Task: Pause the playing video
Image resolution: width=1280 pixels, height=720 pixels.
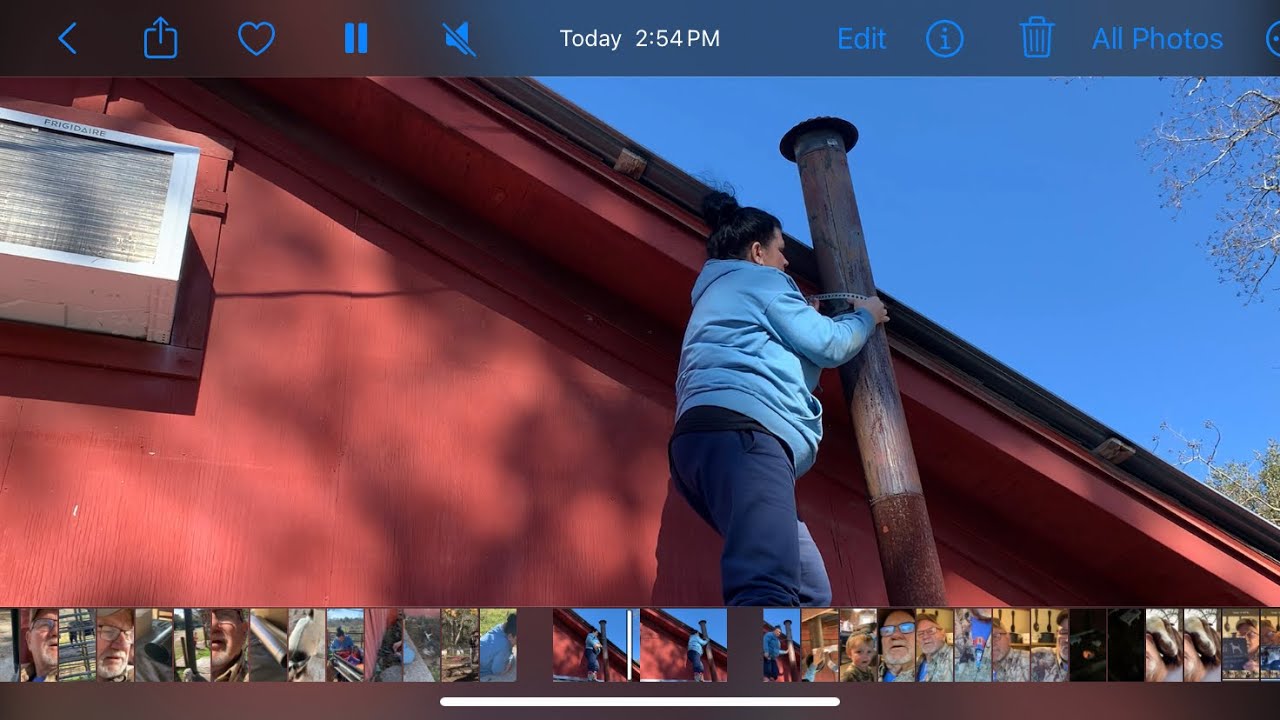Action: (x=356, y=39)
